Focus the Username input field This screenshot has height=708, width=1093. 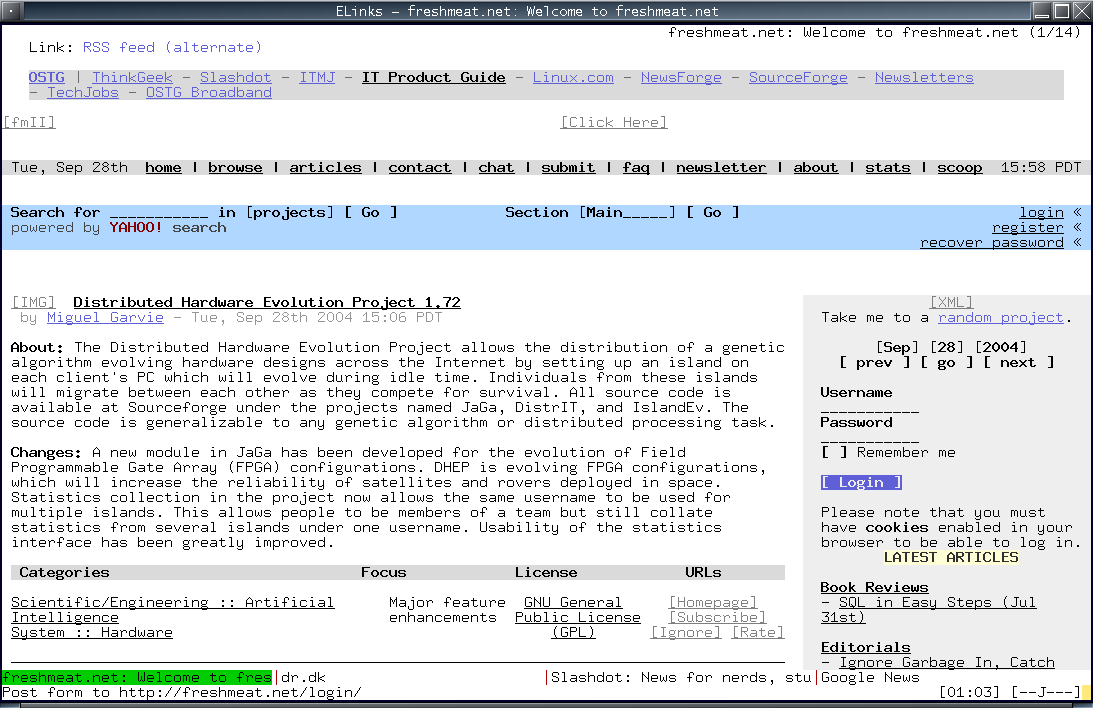(x=870, y=408)
